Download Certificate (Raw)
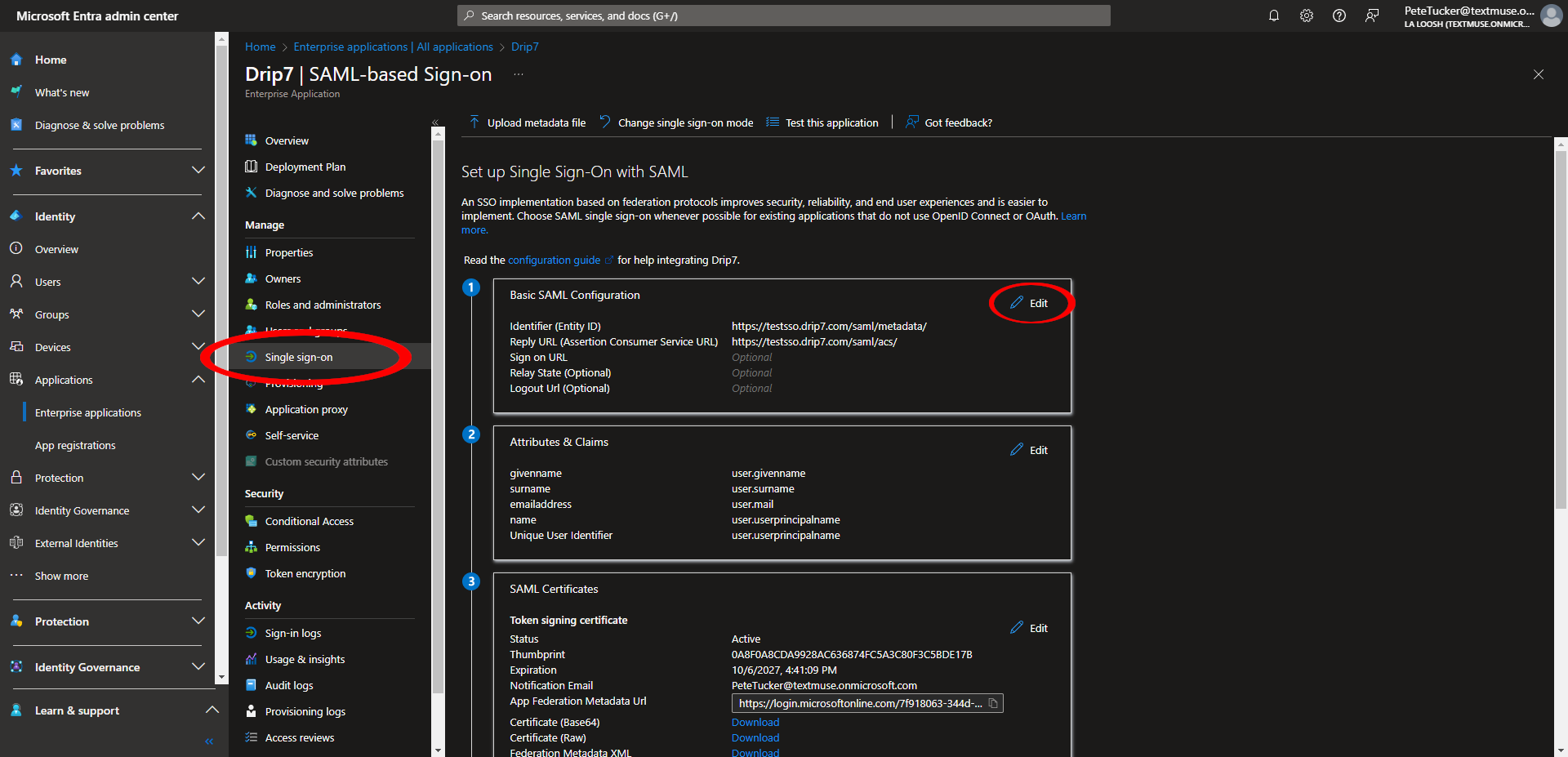Screen dimensions: 1568x757 755,737
